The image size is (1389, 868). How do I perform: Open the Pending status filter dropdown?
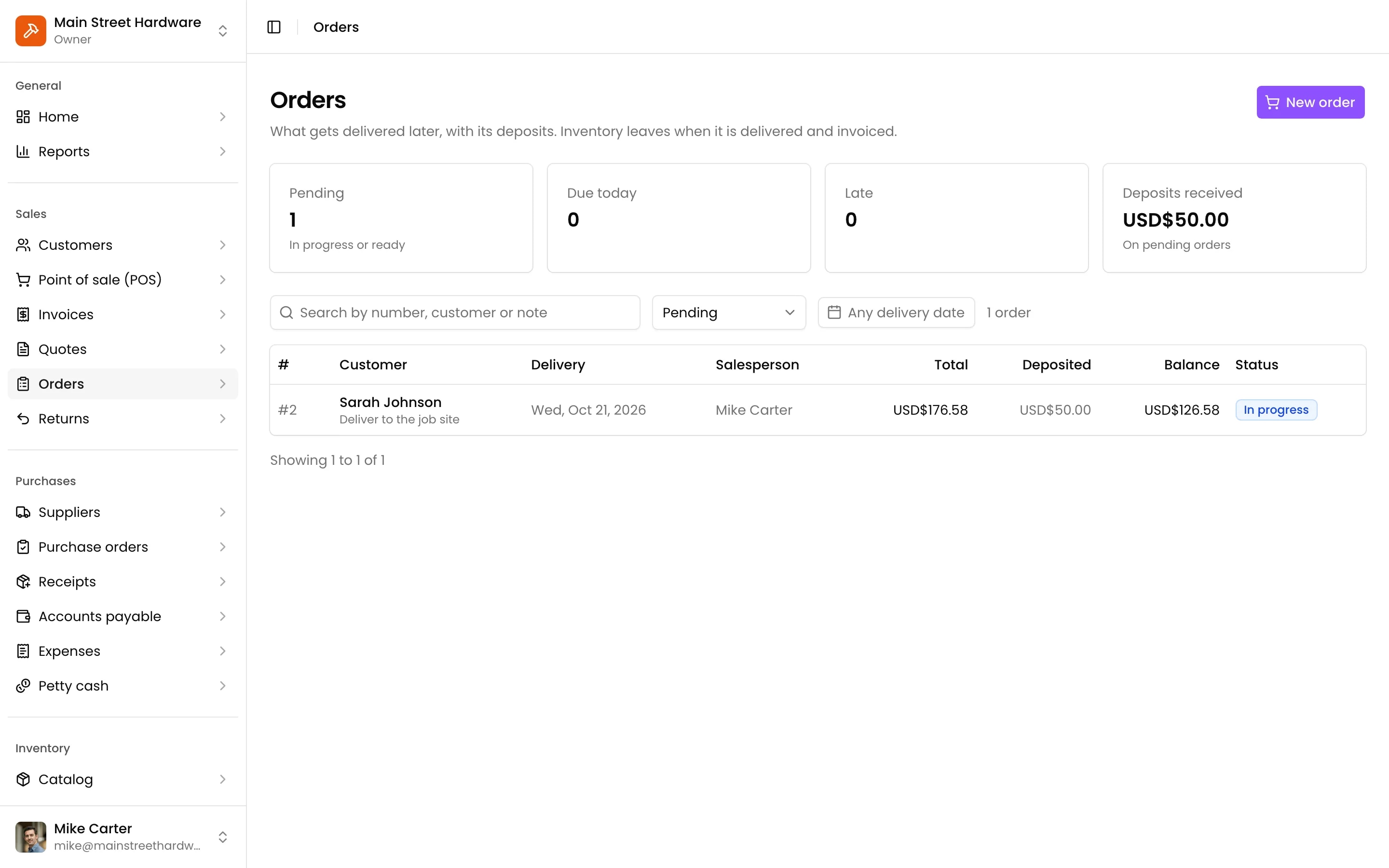(728, 312)
